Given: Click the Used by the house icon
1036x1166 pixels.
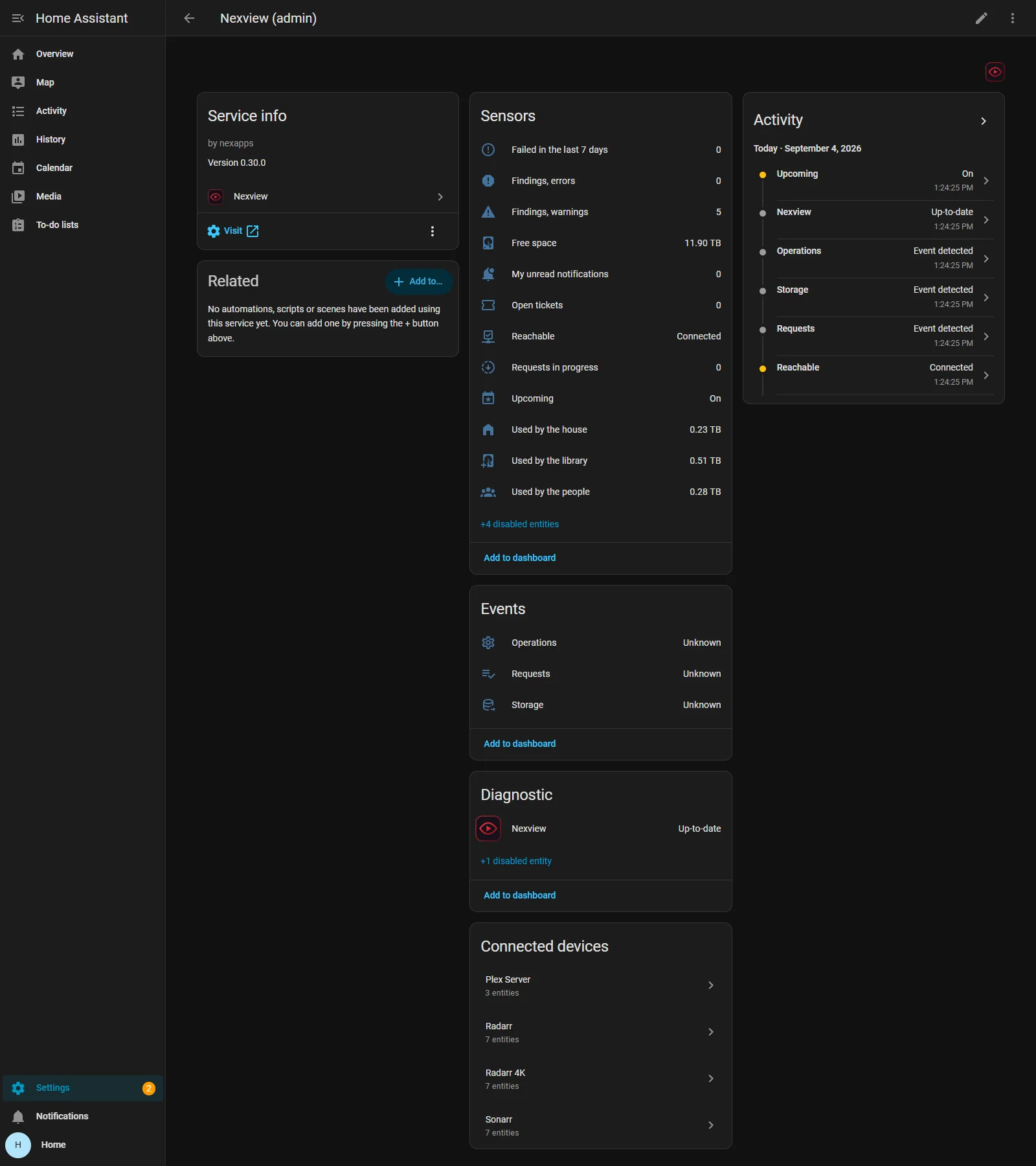Looking at the screenshot, I should (488, 429).
